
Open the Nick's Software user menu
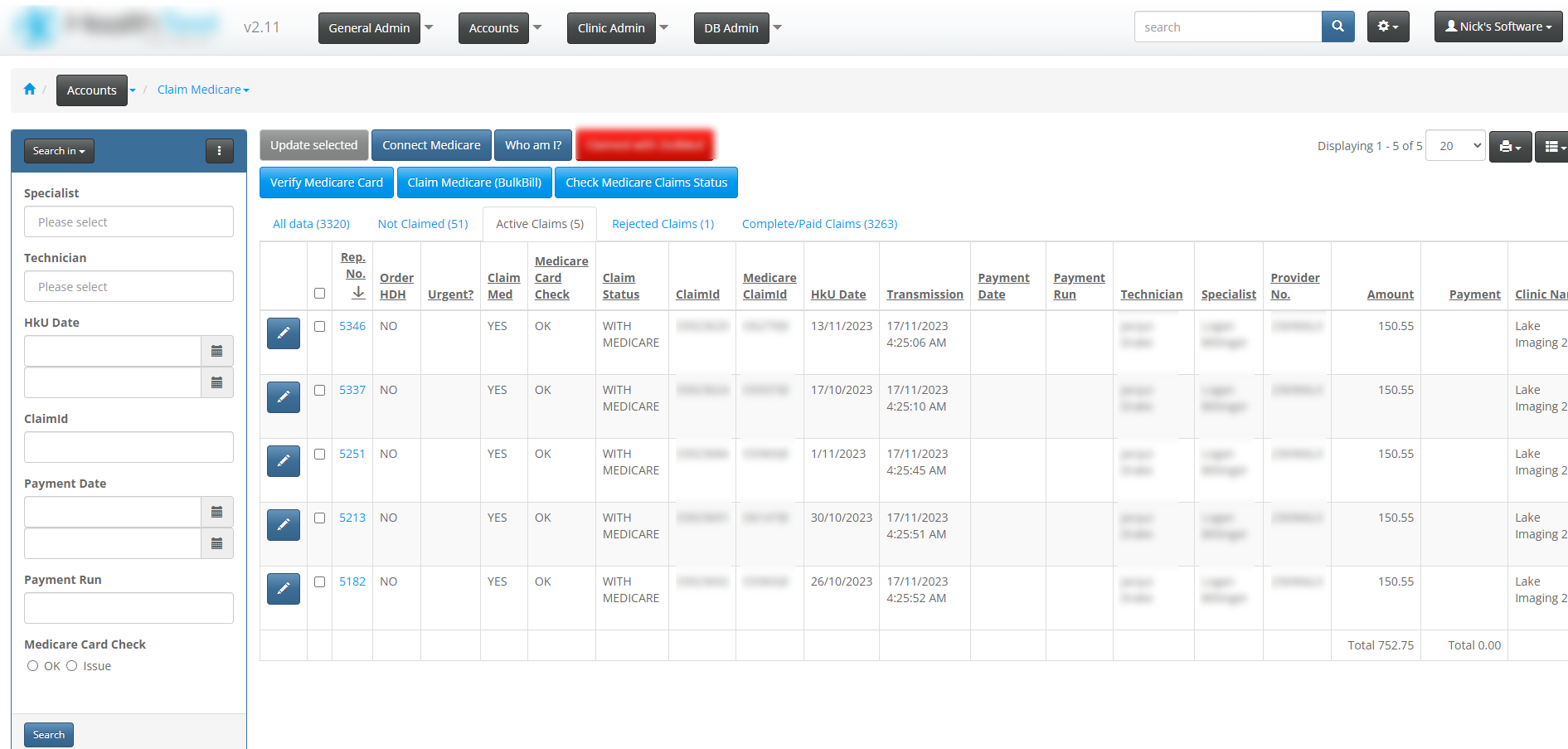1498,27
